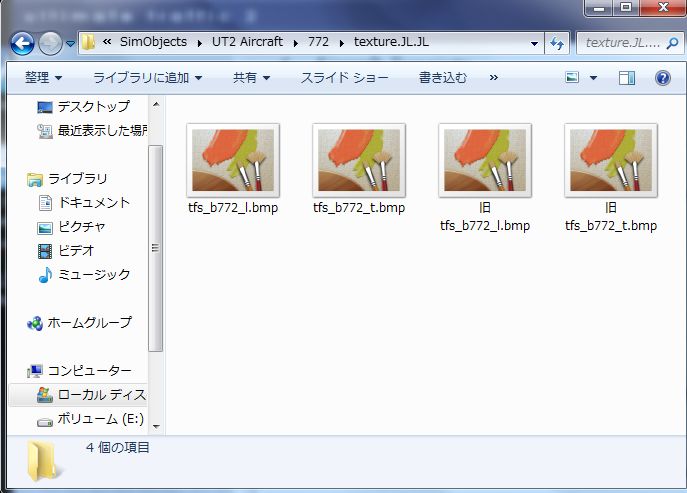
Task: Click the 書き込む button
Action: [x=443, y=78]
